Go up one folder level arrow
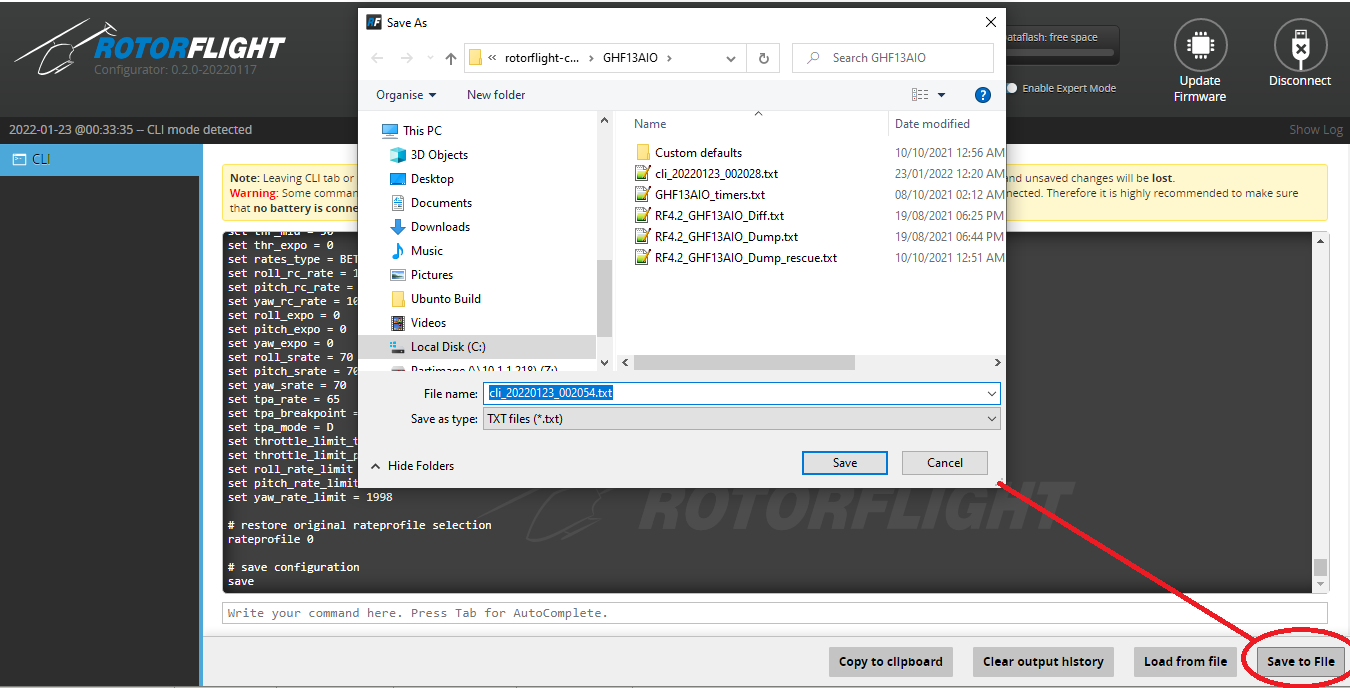The width and height of the screenshot is (1350, 688). click(x=451, y=58)
